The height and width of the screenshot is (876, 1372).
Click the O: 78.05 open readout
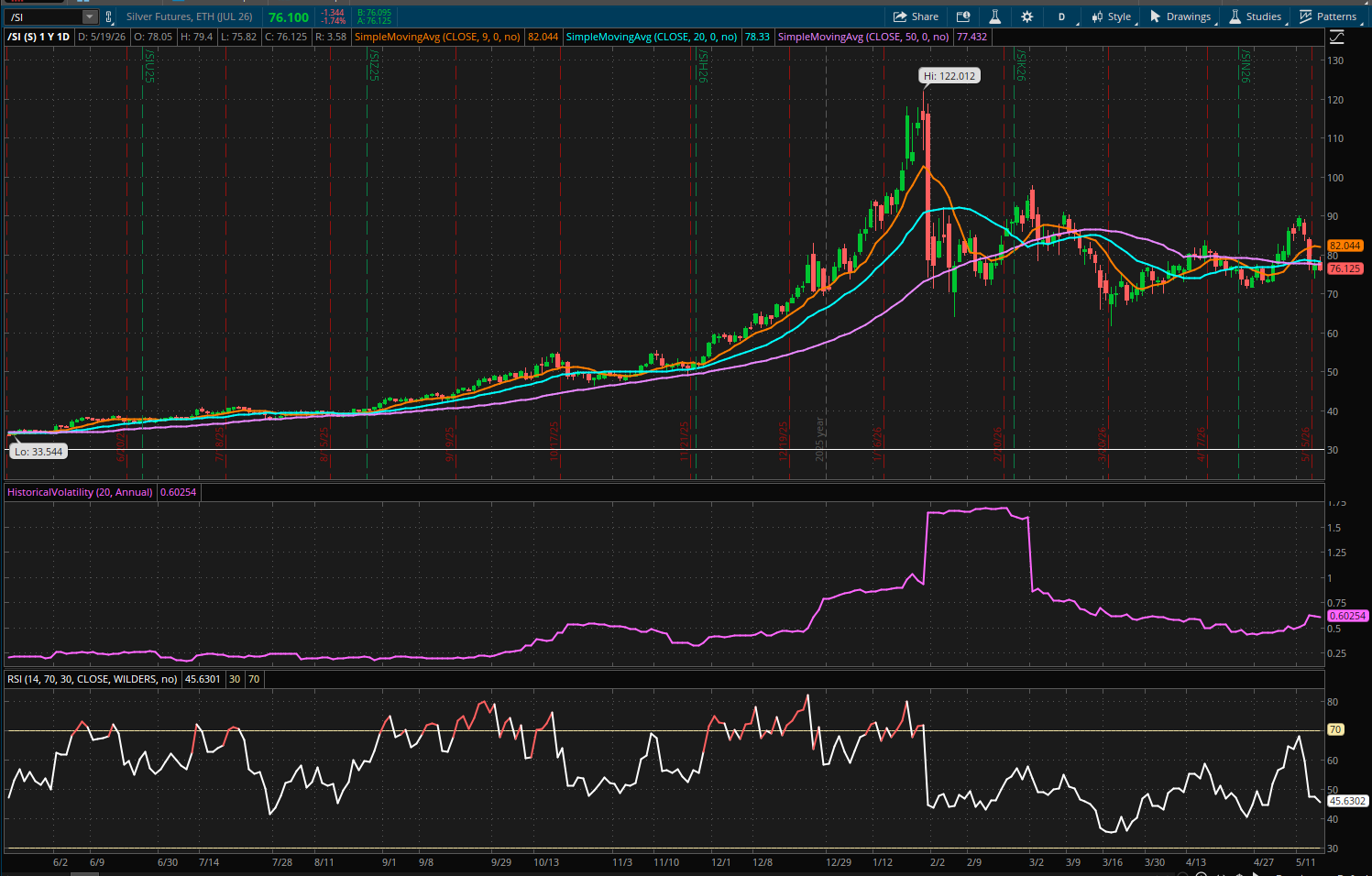[153, 37]
